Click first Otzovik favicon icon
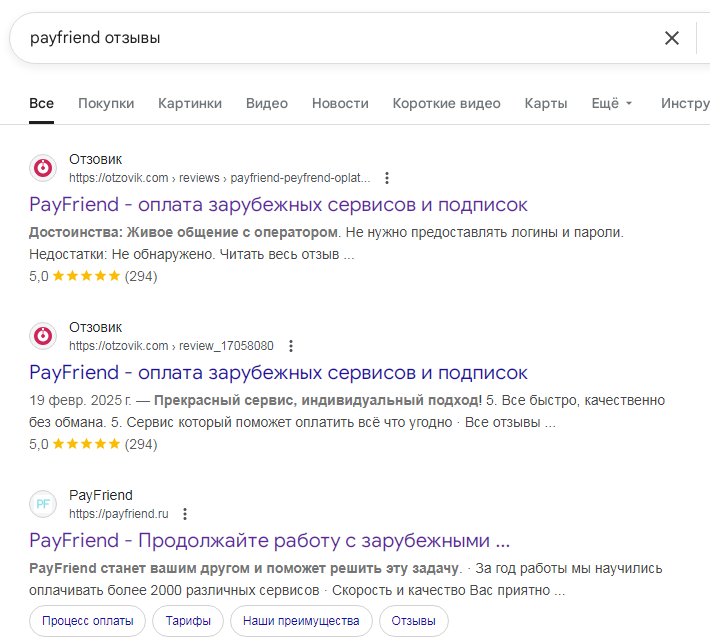The height and width of the screenshot is (641, 710). click(x=43, y=168)
